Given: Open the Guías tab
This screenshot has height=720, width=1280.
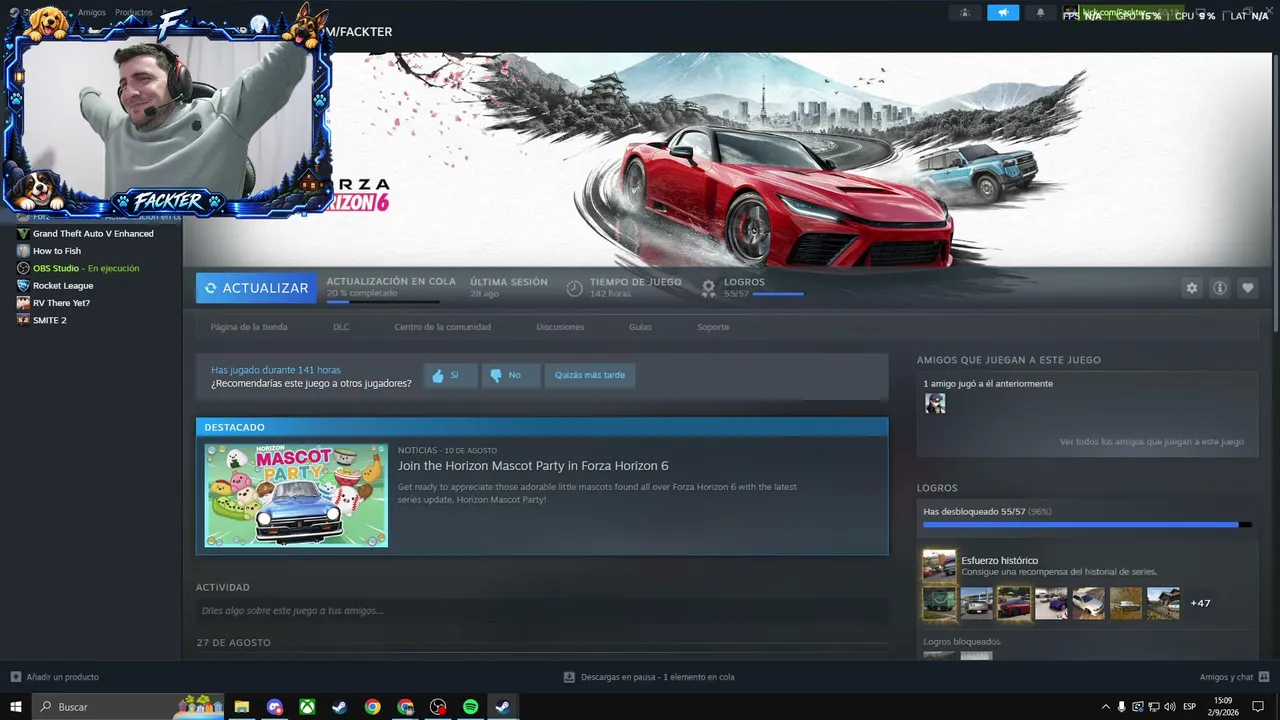Looking at the screenshot, I should [640, 327].
